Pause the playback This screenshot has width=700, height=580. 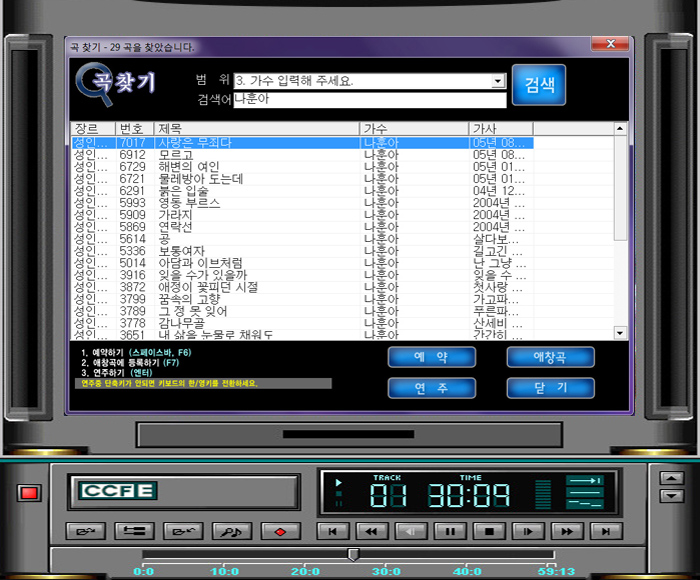450,531
